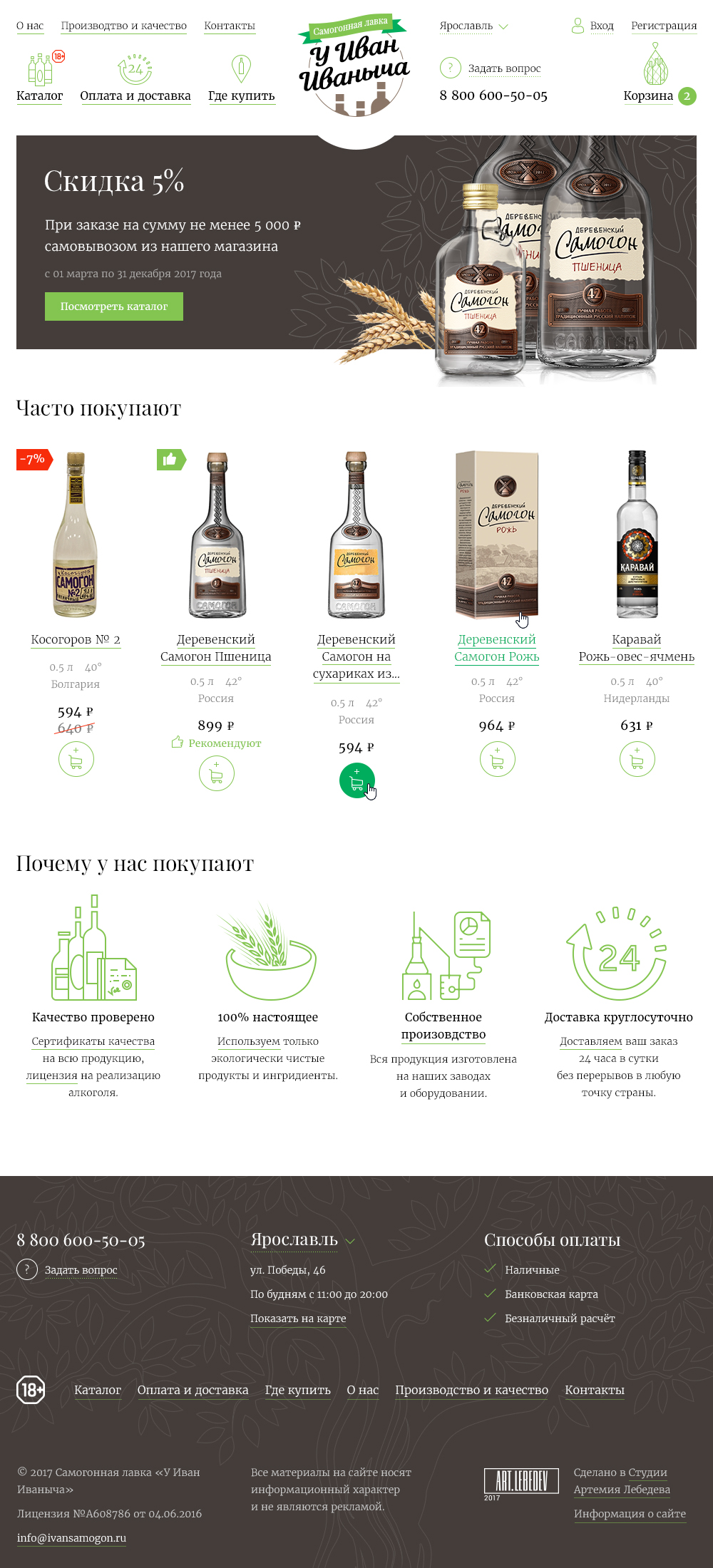Viewport: 713px width, 1568px height.
Task: Add Каравай Рожь-овес-ячмень to cart
Action: point(637,759)
